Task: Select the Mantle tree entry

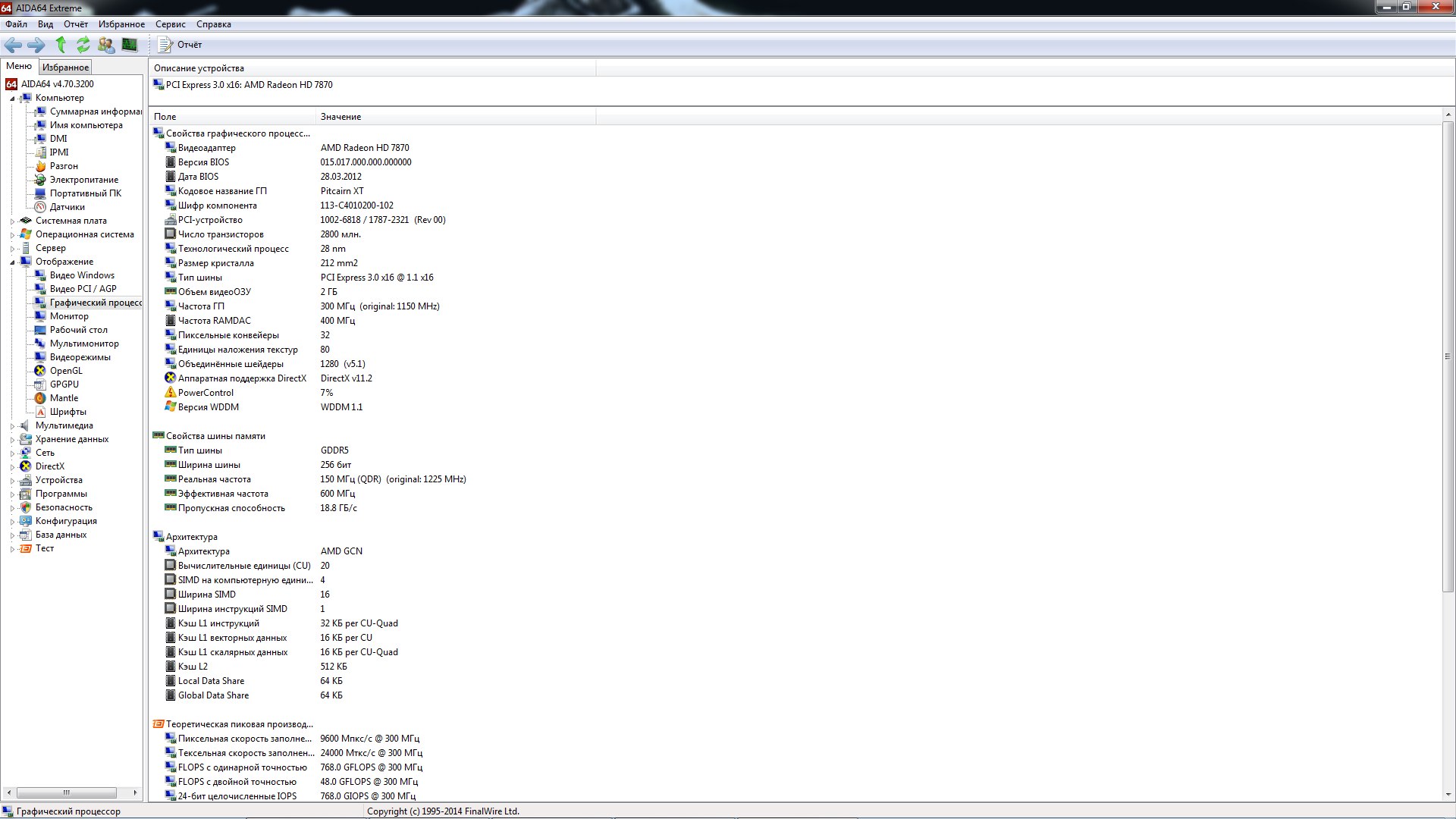Action: [x=64, y=398]
